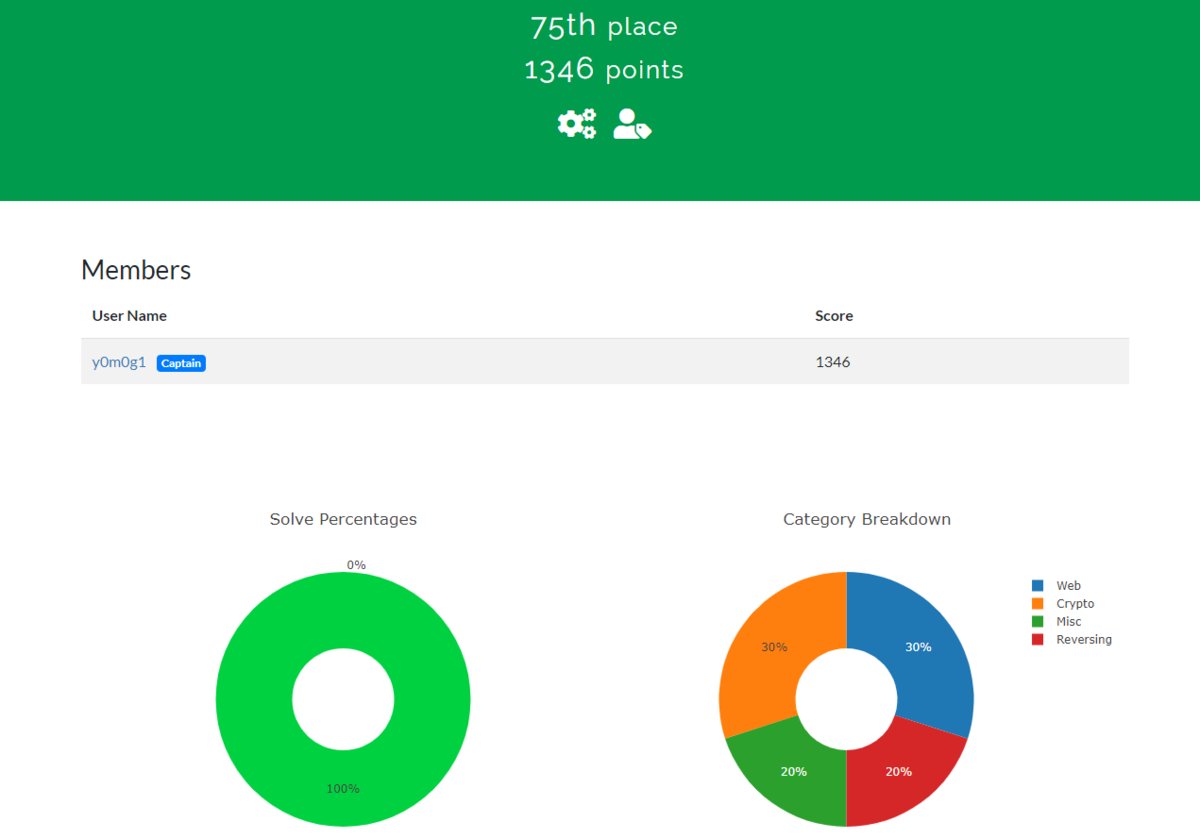Click the Reversing legend label
Viewport: 1200px width, 839px height.
click(1084, 640)
